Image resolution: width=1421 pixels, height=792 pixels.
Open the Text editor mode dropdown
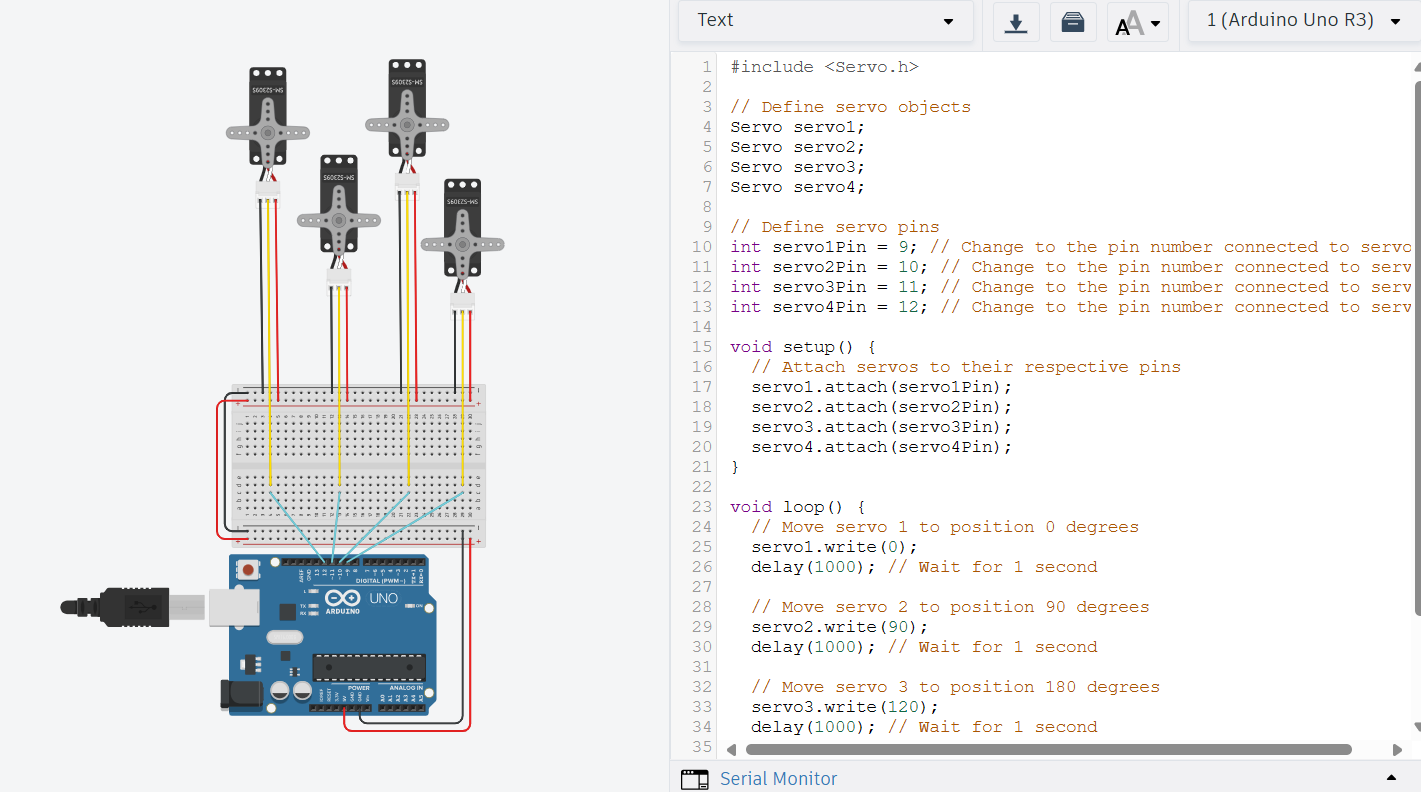point(826,21)
